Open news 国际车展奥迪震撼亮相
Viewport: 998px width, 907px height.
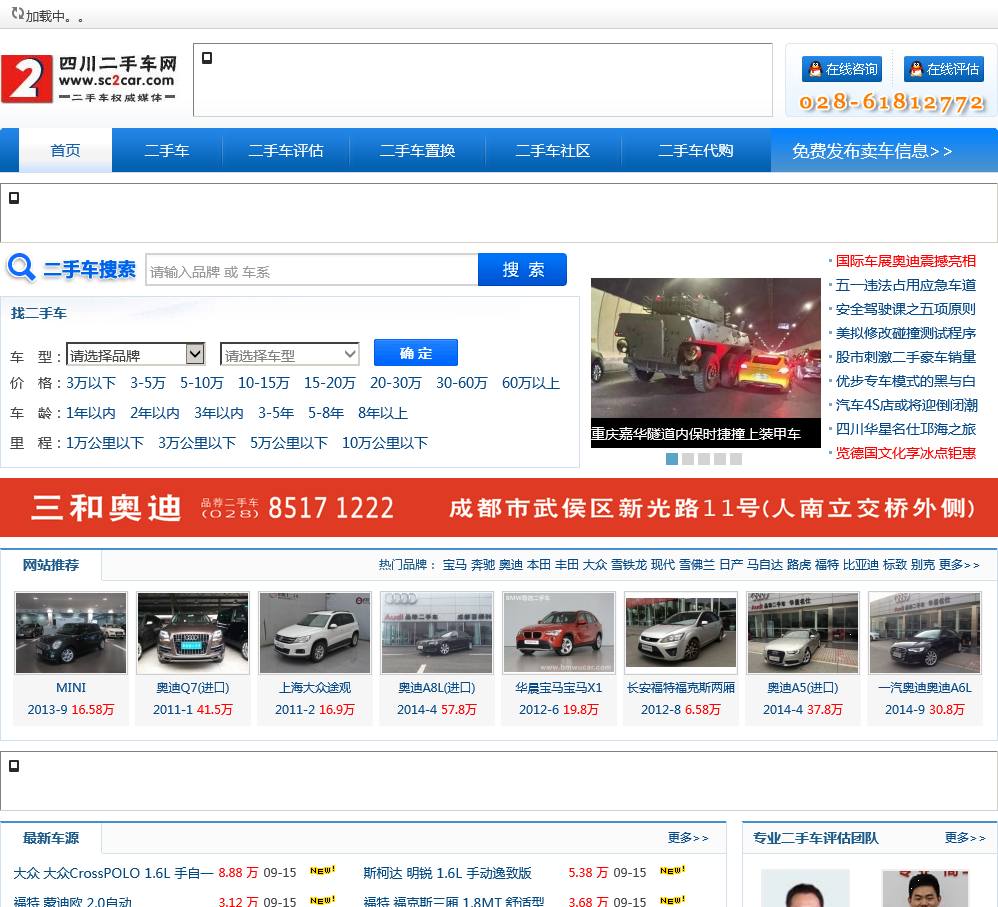coord(905,261)
